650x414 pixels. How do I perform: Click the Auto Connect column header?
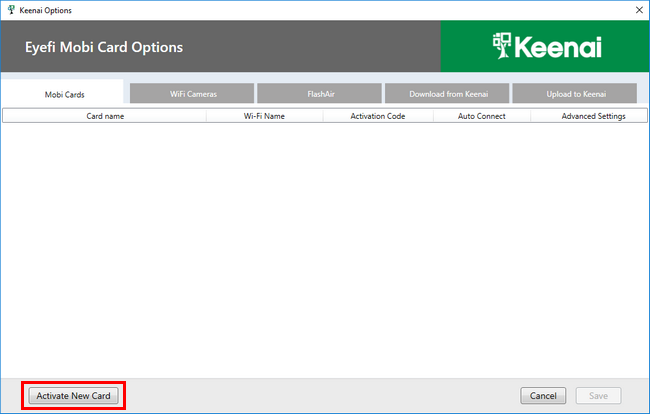482,116
